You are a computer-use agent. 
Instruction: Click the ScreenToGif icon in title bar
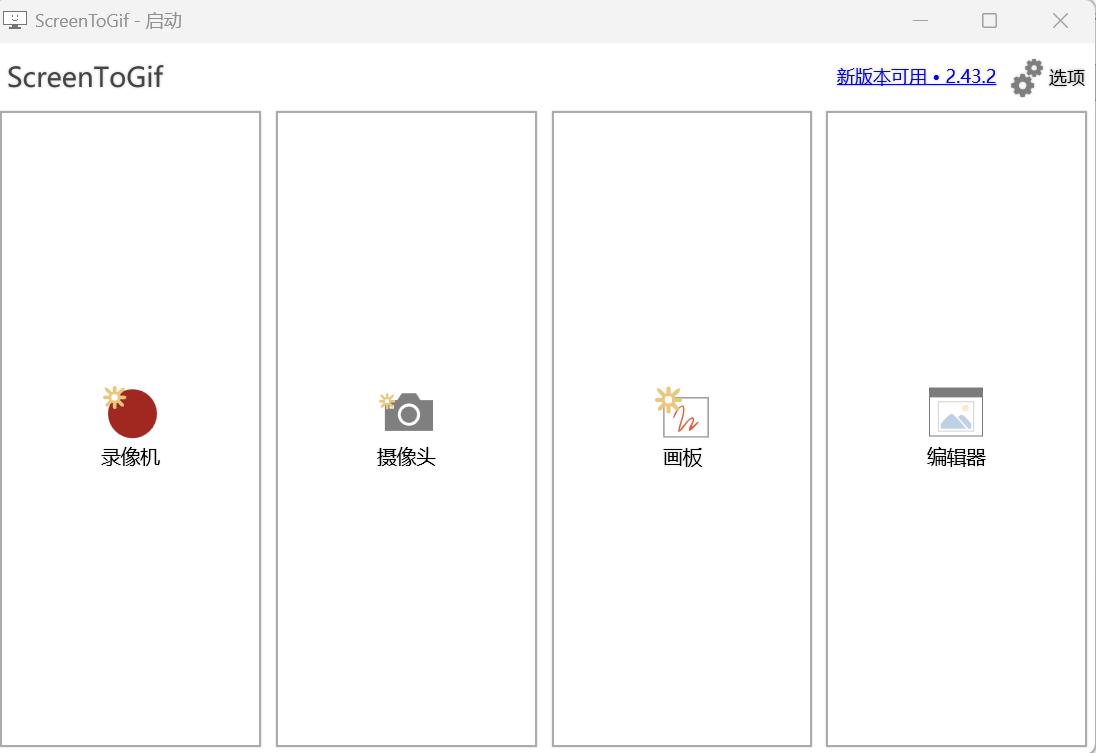pos(15,20)
